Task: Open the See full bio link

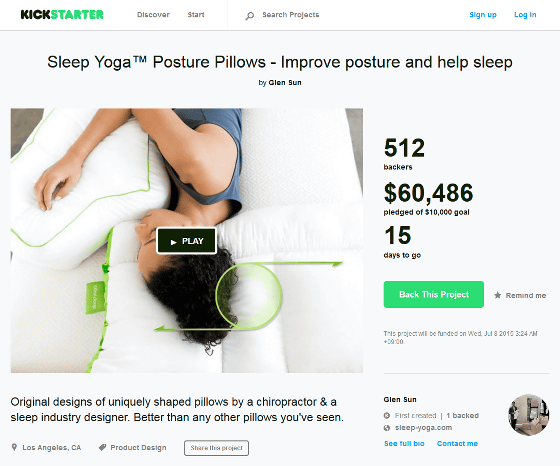Action: point(404,444)
